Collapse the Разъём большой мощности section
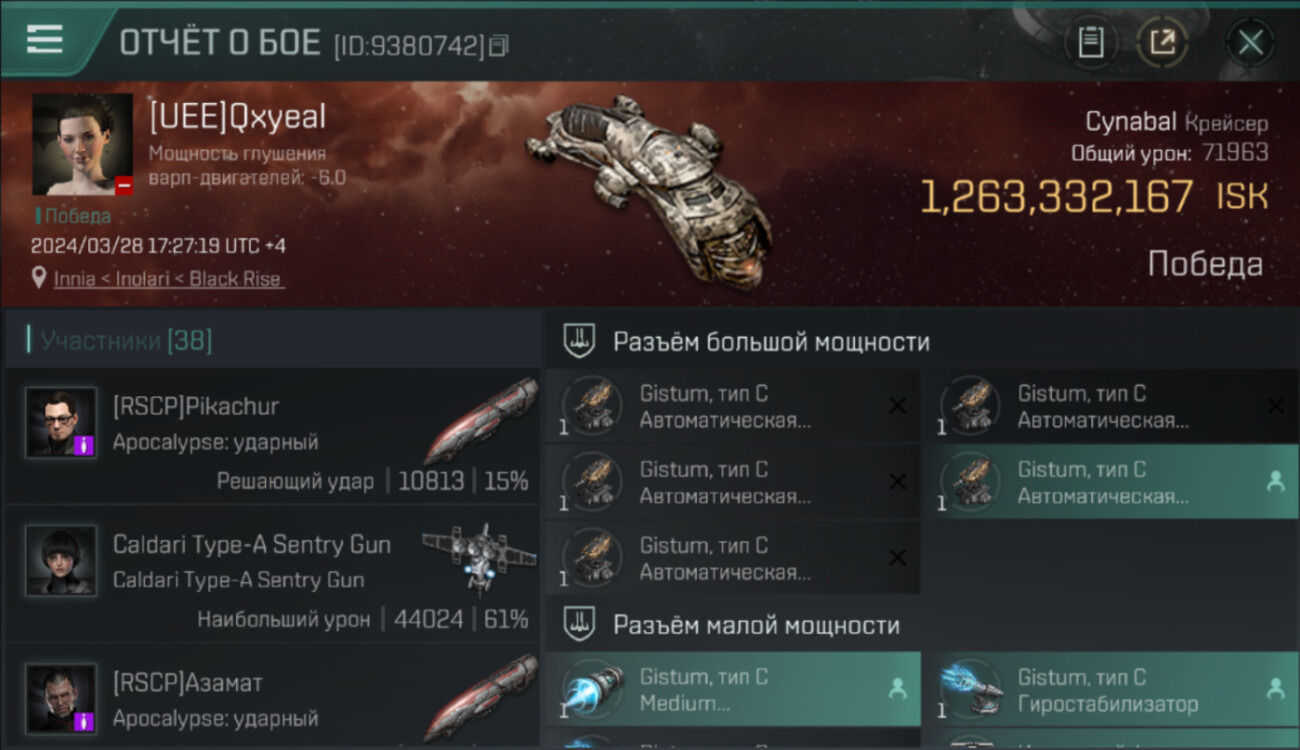The image size is (1300, 750). pyautogui.click(x=580, y=341)
